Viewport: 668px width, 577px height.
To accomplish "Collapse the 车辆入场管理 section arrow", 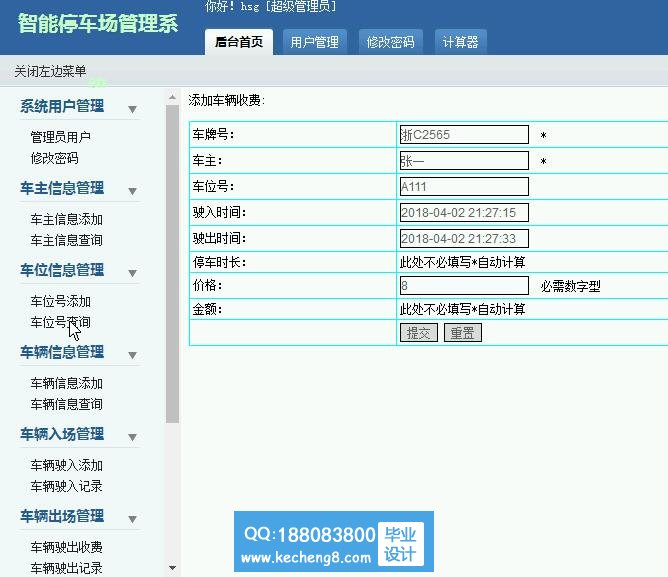I will [132, 437].
